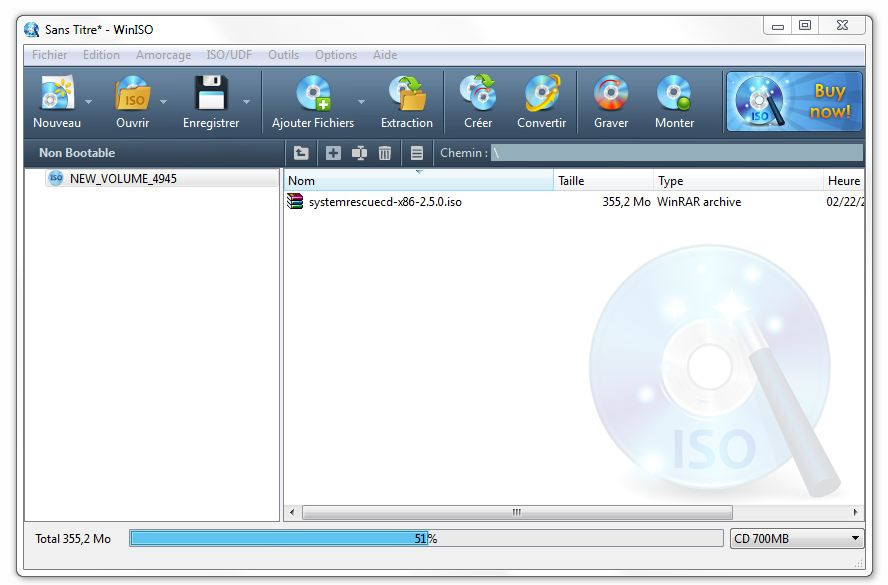Screen dimensions: 888x585
Task: Open the CD 700MB media size dropdown
Action: [796, 539]
